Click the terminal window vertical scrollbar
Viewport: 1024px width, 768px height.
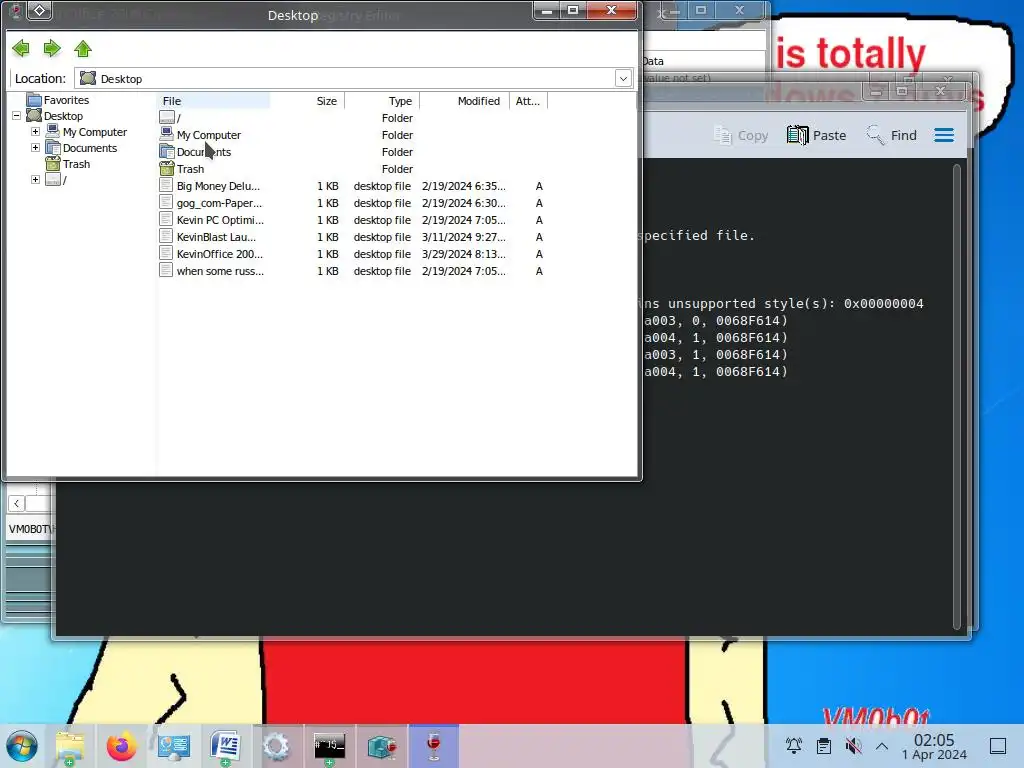click(x=957, y=396)
